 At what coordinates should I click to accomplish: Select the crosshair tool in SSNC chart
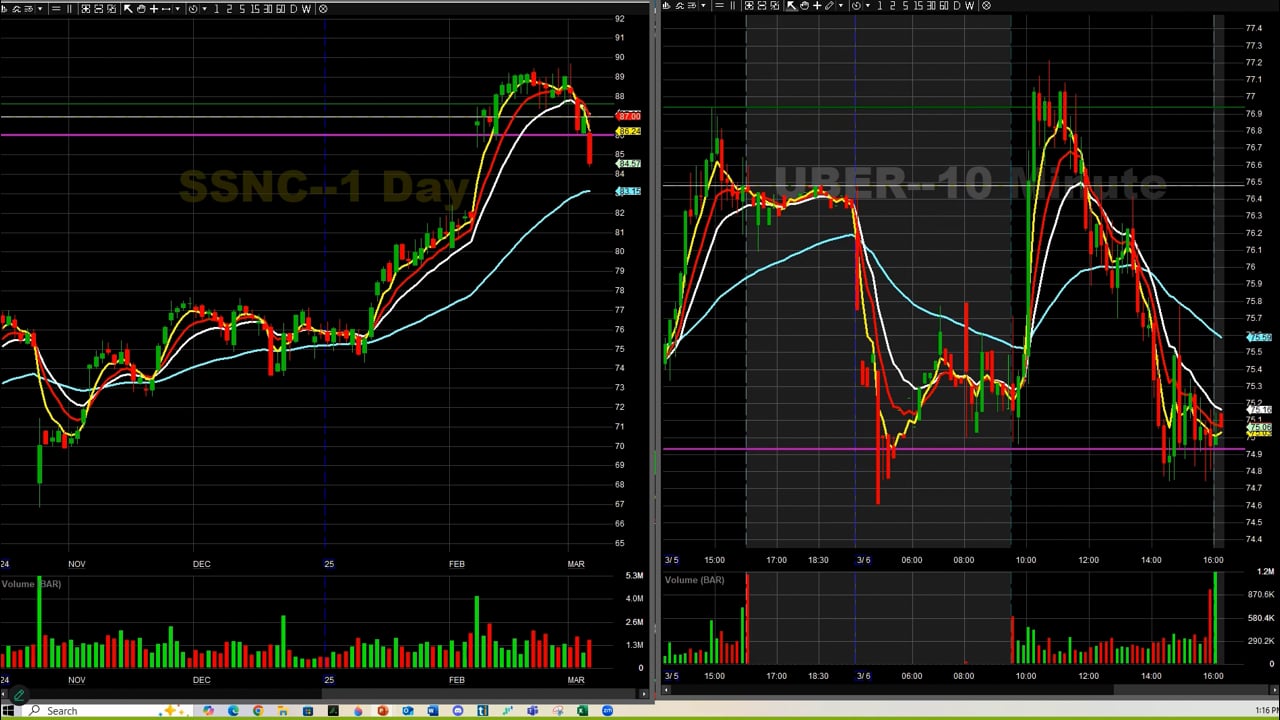click(x=154, y=9)
